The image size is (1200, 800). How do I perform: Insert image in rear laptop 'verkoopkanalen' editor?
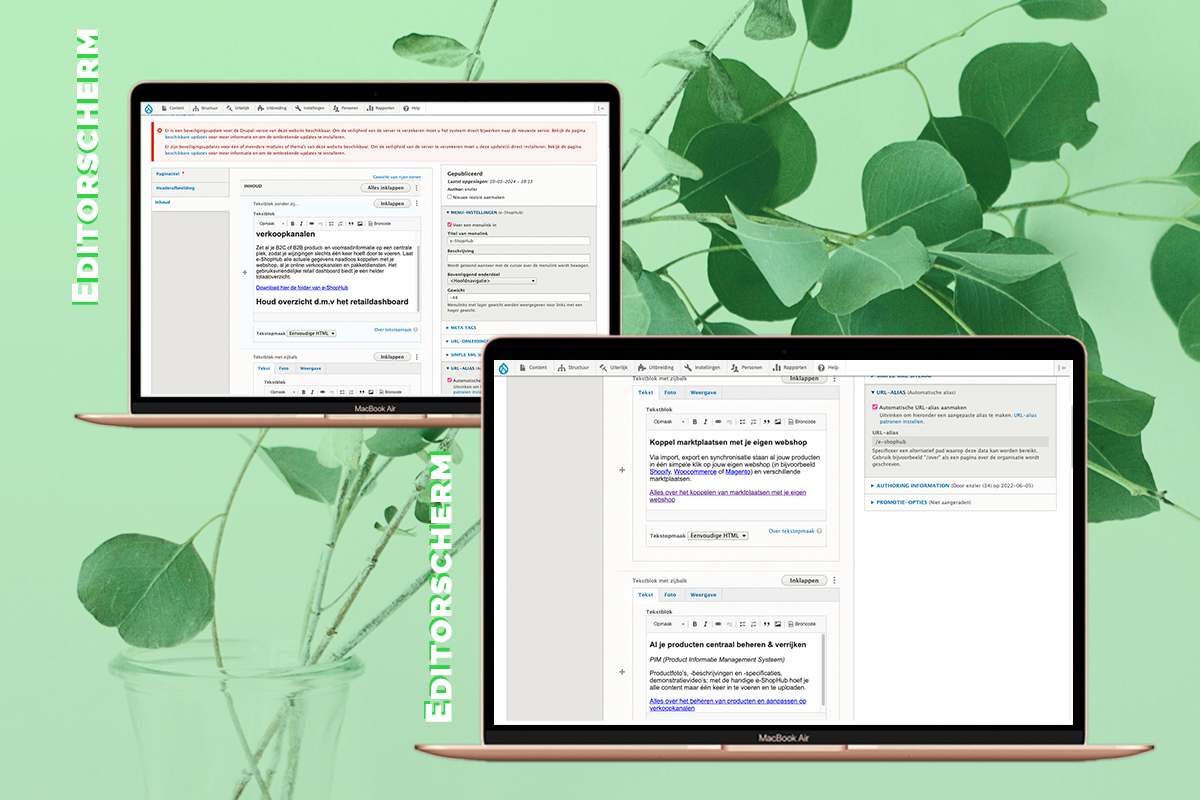[x=361, y=223]
